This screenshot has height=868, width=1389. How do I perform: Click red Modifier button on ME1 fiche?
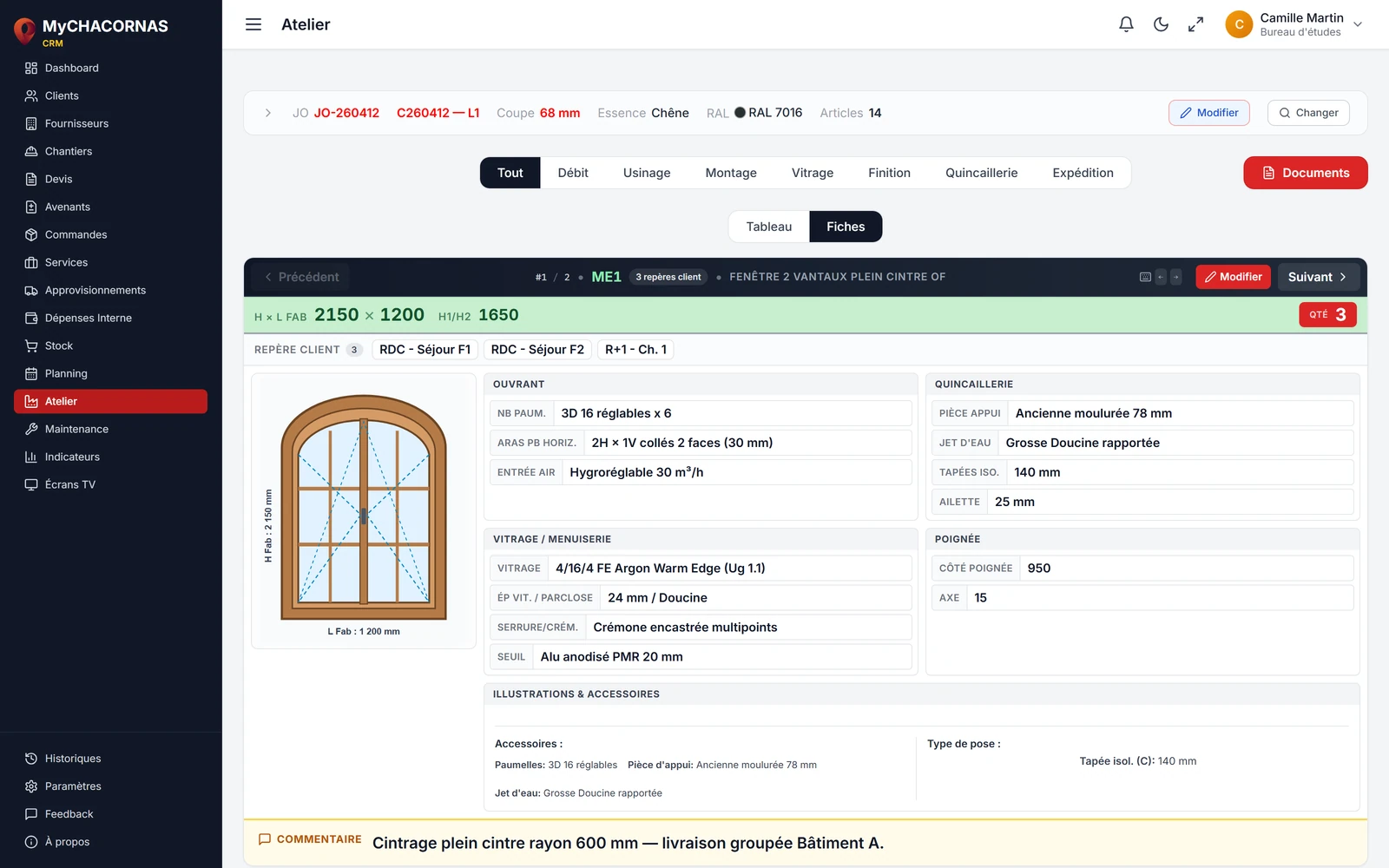[x=1233, y=277]
